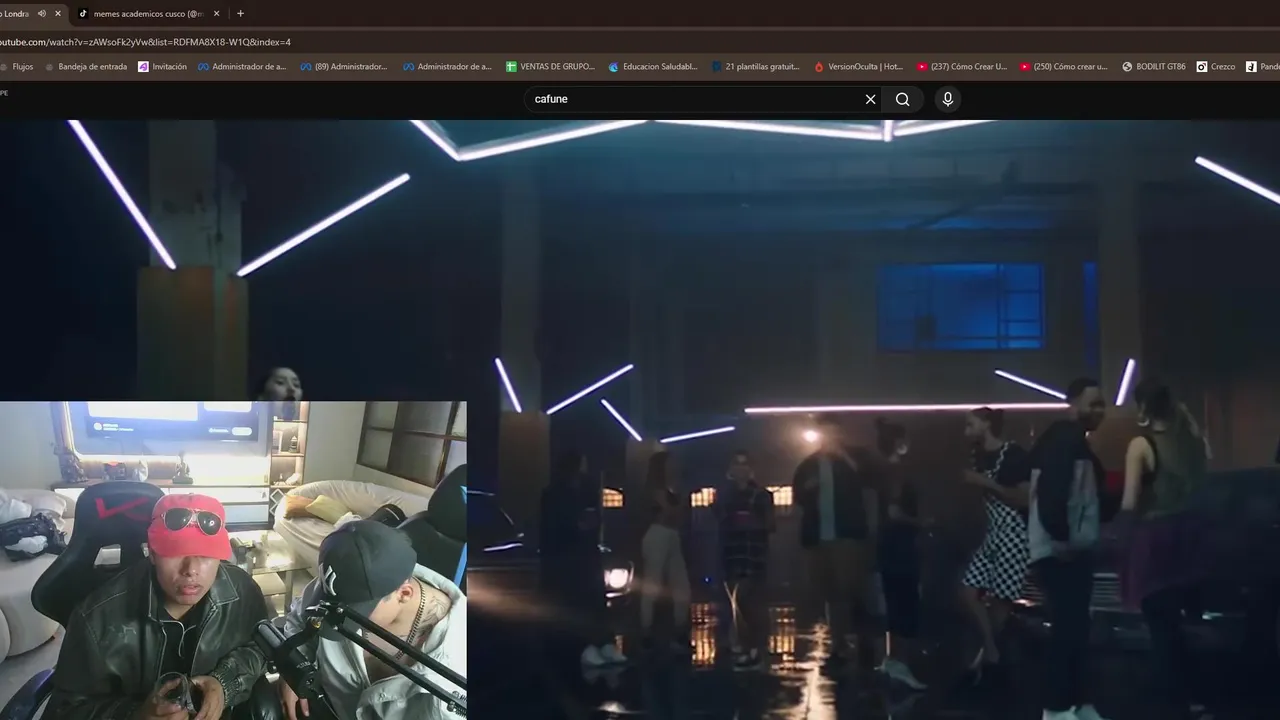Click the YouTube search magnifier button

click(903, 99)
